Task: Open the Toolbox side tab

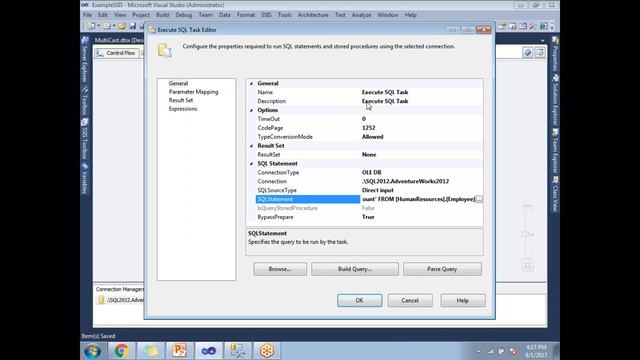Action: [85, 101]
